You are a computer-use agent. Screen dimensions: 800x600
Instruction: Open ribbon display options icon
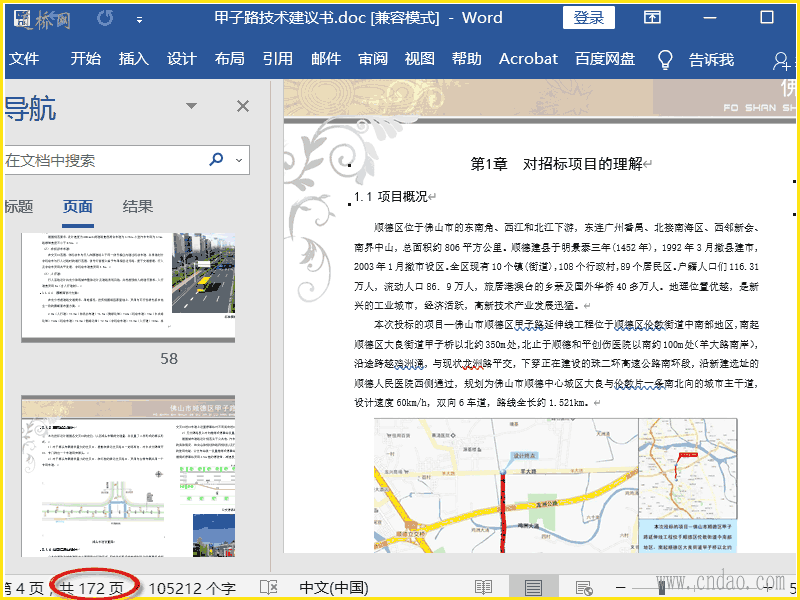tap(652, 18)
